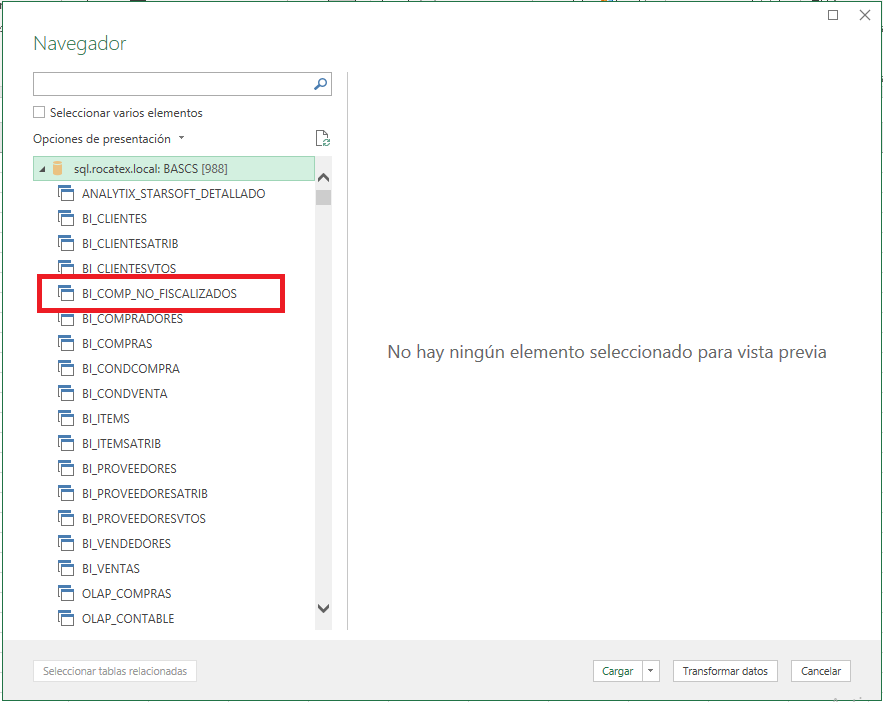Open Opciones de presentación dropdown

(x=108, y=139)
